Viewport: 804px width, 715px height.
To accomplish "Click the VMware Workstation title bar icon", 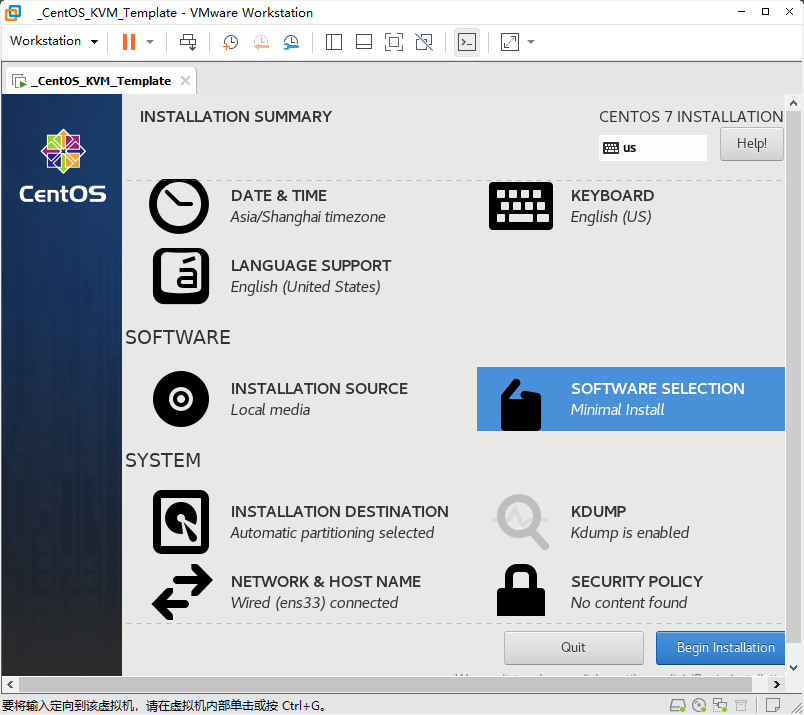I will pos(13,12).
